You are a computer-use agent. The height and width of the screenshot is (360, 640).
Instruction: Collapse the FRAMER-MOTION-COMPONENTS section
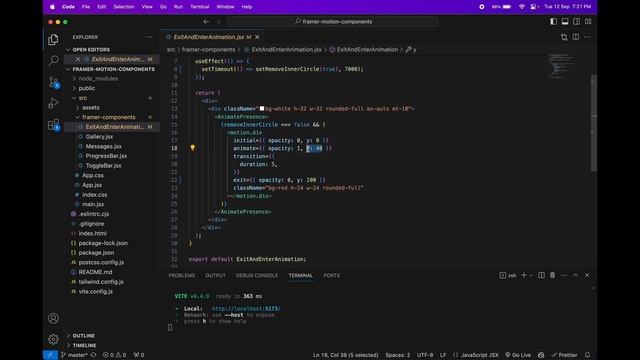click(x=113, y=69)
